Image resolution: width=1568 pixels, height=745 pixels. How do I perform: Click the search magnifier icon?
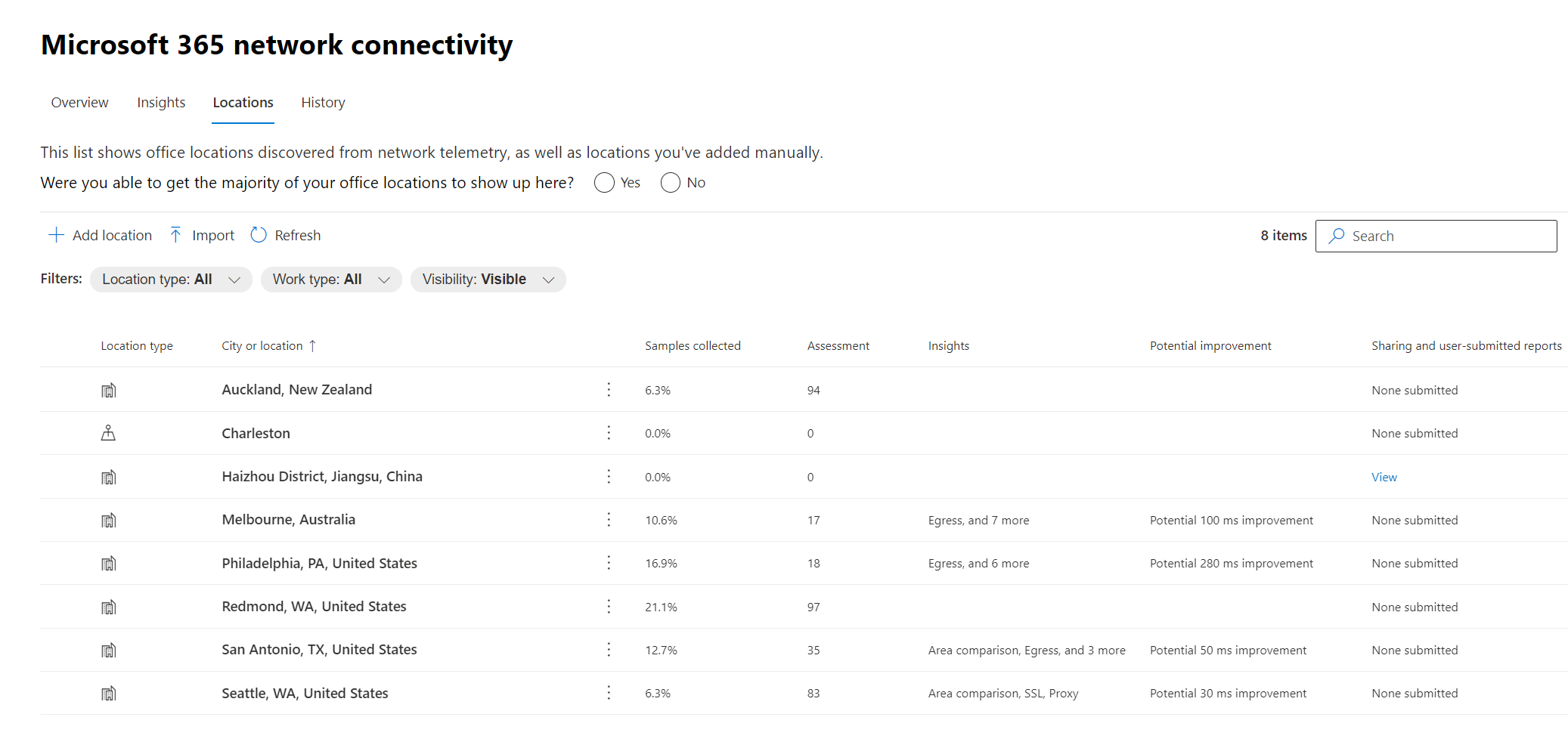(x=1337, y=236)
